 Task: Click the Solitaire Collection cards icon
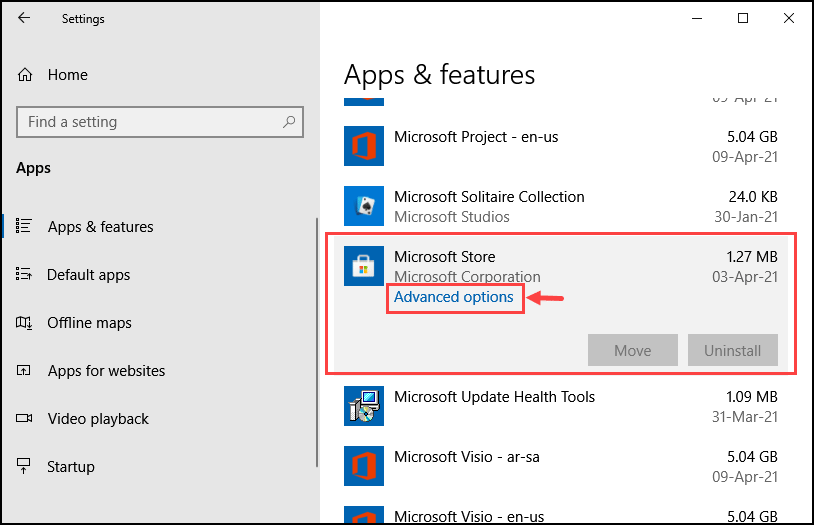[364, 206]
